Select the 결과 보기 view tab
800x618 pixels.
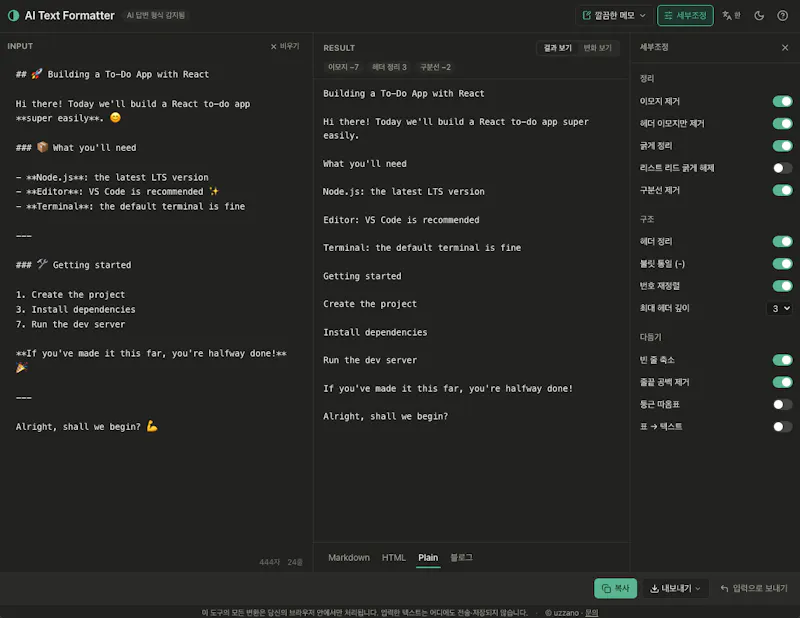pyautogui.click(x=557, y=48)
